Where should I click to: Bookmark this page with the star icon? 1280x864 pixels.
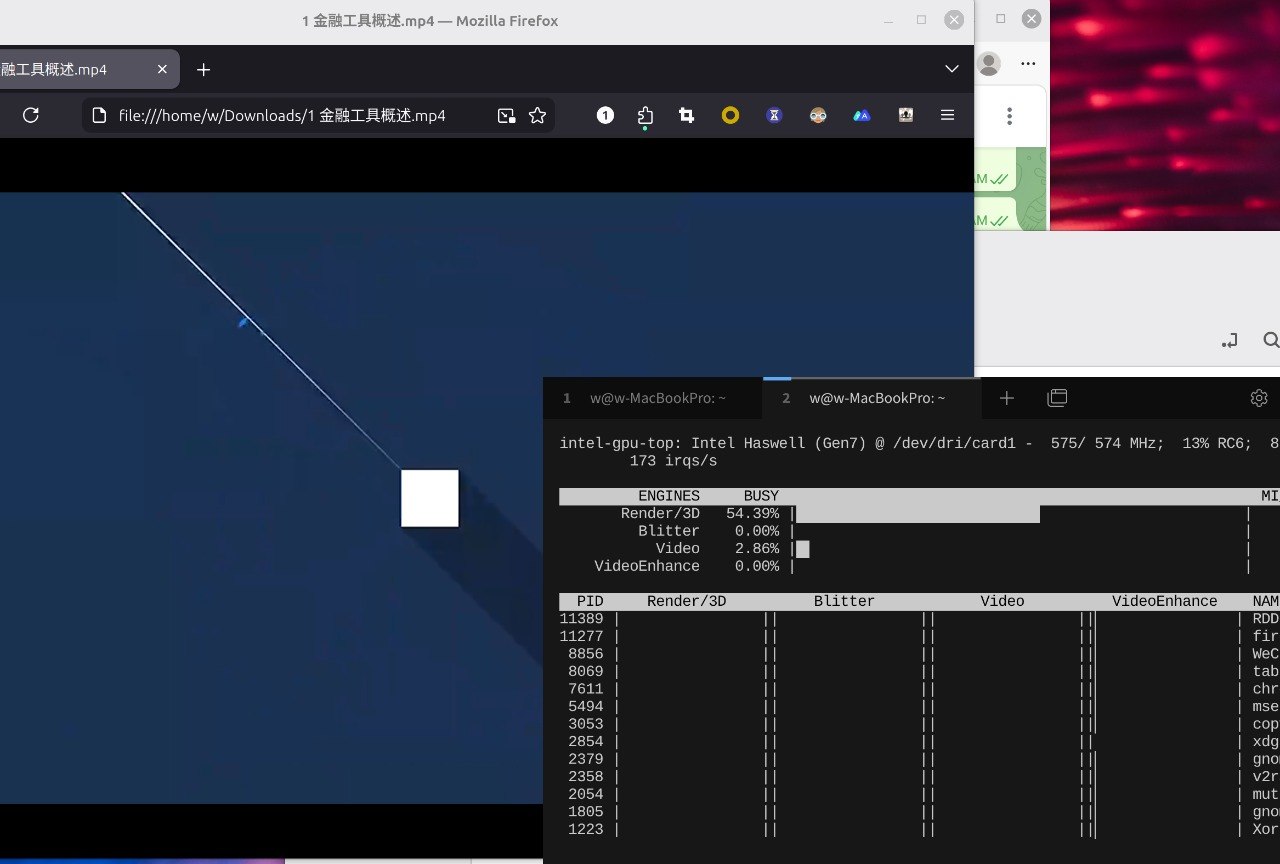tap(537, 115)
